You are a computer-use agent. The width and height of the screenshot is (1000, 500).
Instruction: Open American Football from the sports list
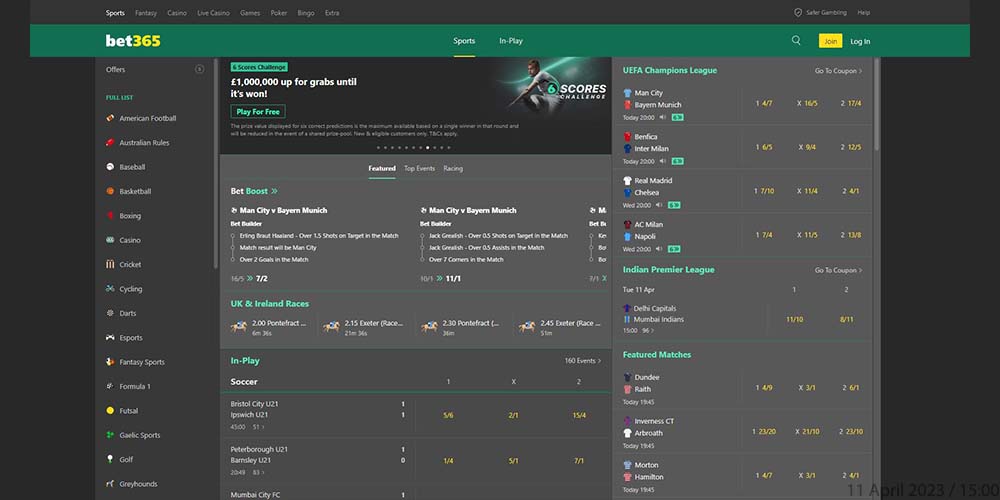click(147, 118)
